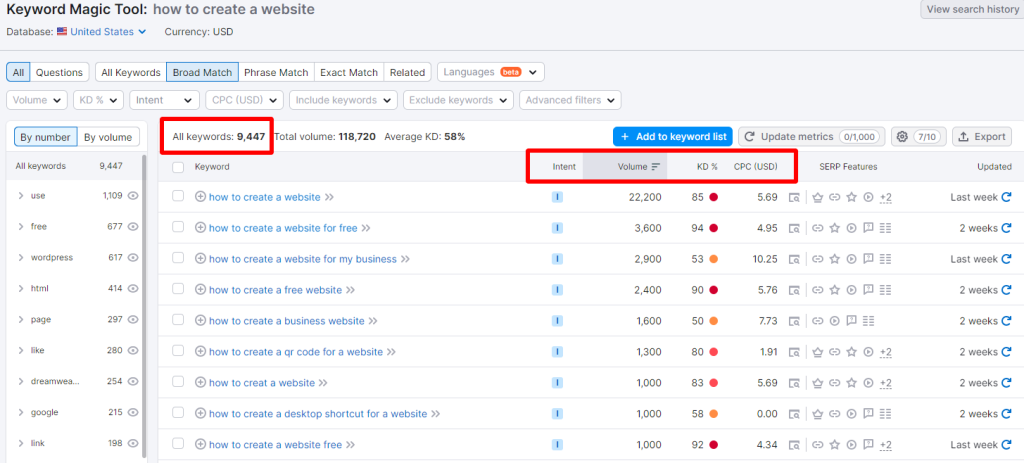This screenshot has width=1024, height=463.
Task: Click People Also Ask icon in business website row
Action: pos(851,321)
